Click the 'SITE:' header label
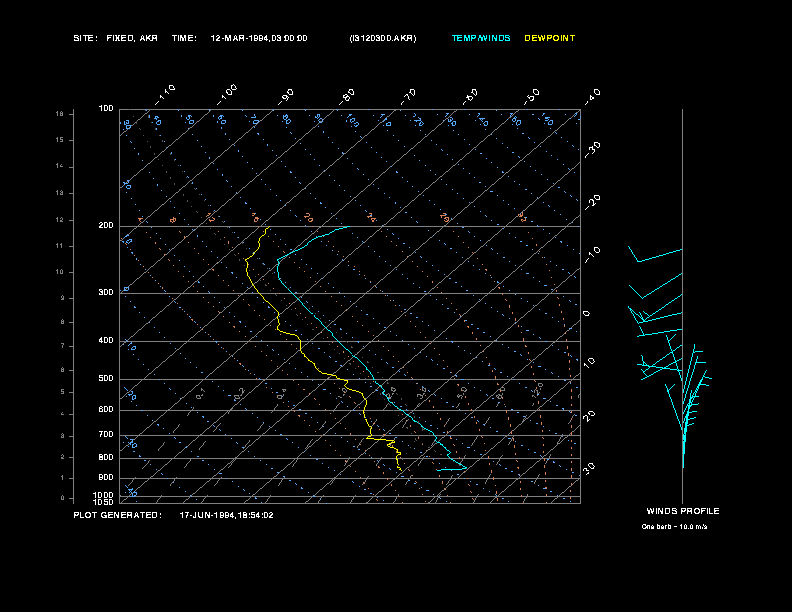Image resolution: width=792 pixels, height=612 pixels. click(x=85, y=38)
